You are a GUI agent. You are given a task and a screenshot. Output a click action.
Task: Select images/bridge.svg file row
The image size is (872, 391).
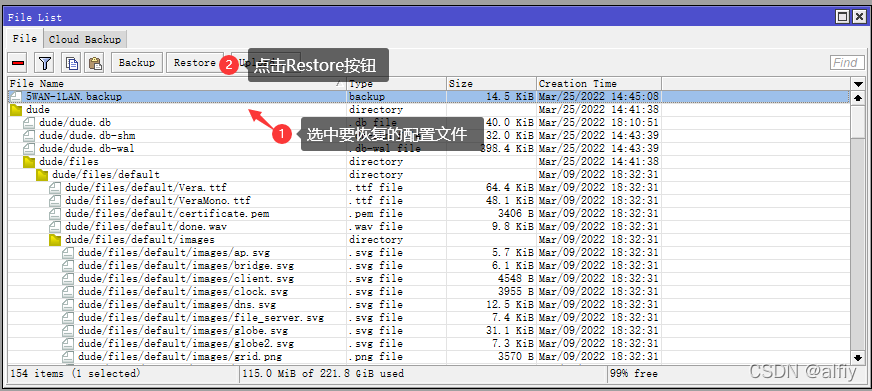pyautogui.click(x=429, y=266)
